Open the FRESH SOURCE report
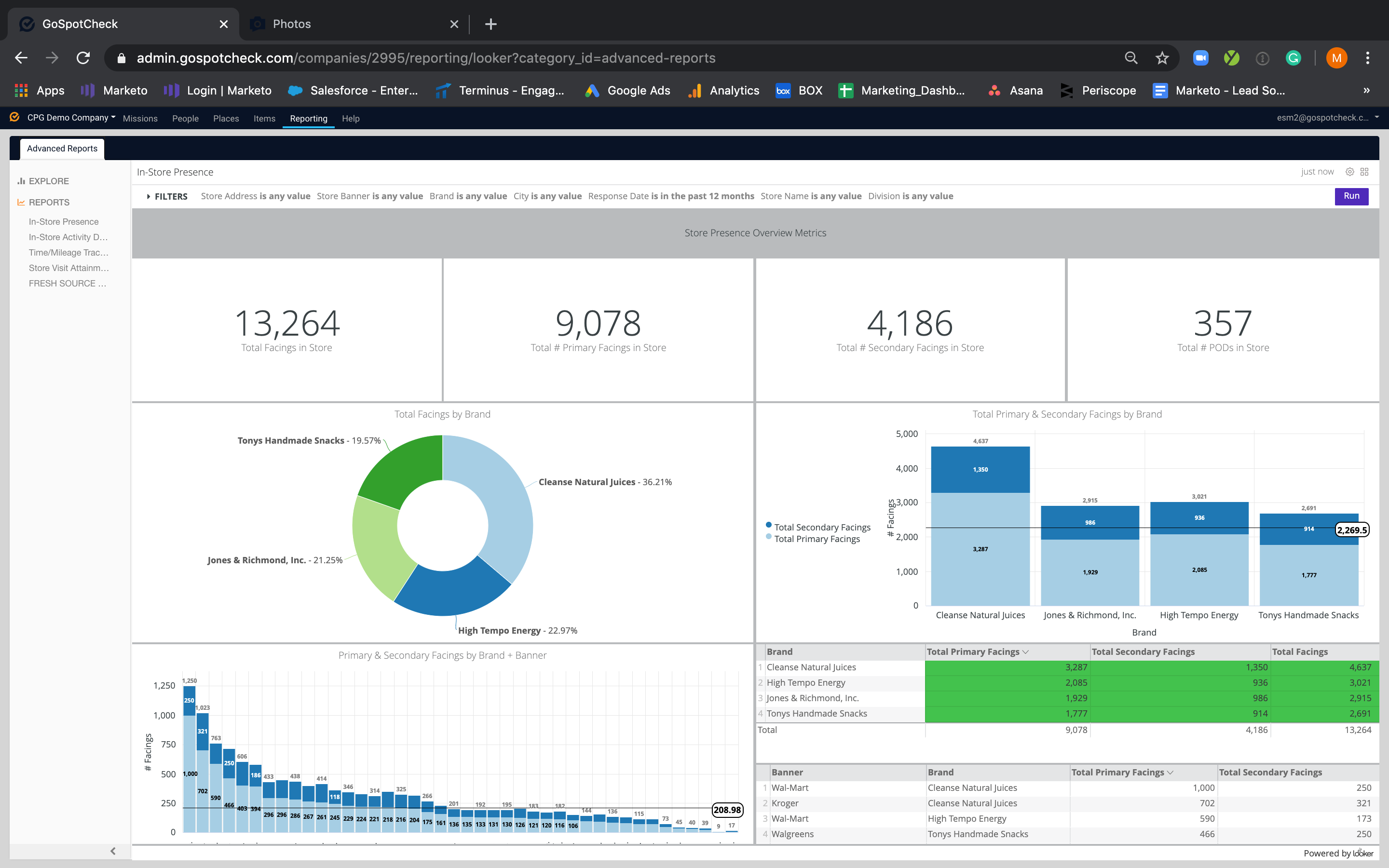The height and width of the screenshot is (868, 1389). click(x=67, y=284)
